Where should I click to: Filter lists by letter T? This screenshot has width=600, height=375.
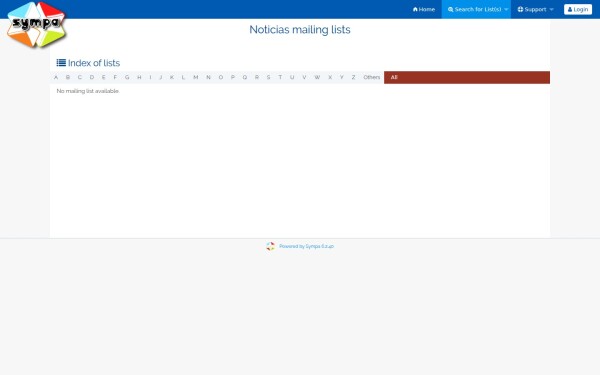coord(280,77)
